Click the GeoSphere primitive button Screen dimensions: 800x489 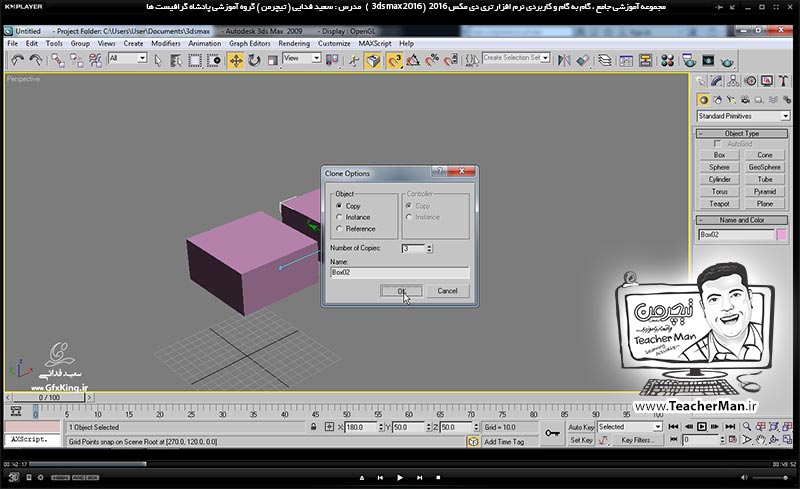point(764,167)
